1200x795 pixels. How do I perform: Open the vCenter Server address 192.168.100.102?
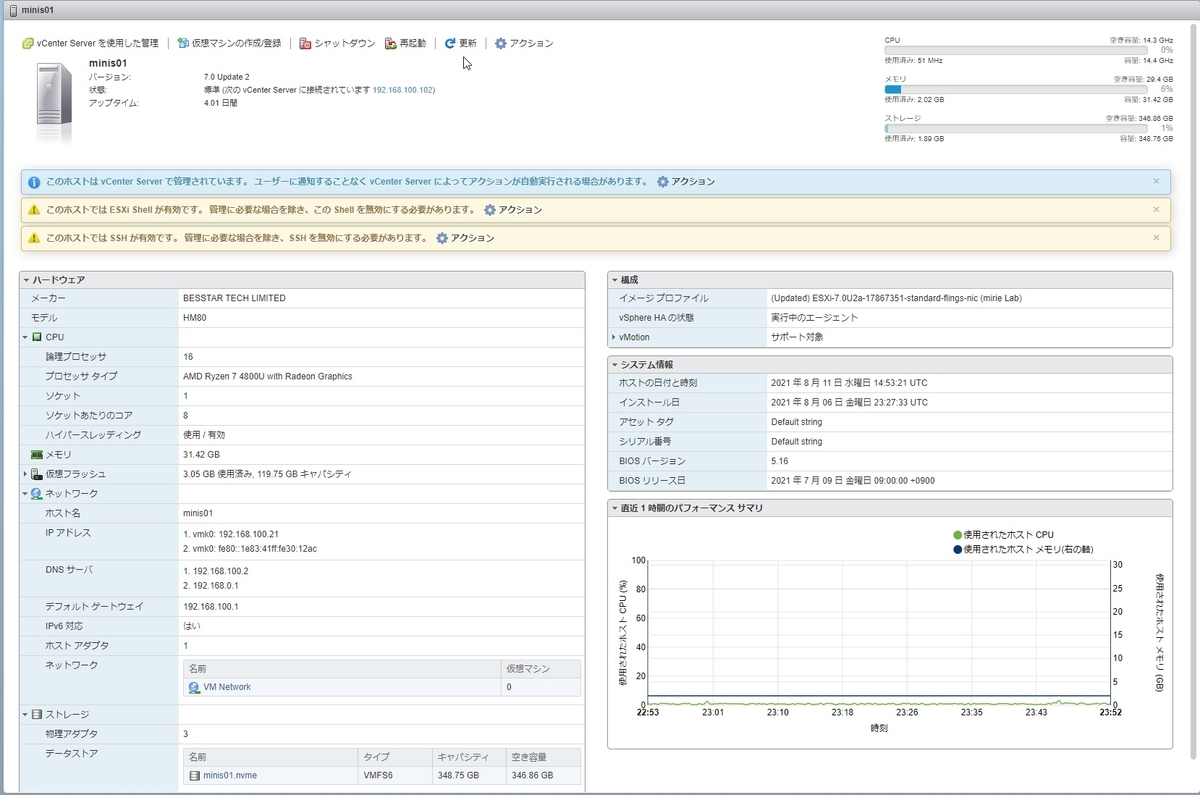404,90
